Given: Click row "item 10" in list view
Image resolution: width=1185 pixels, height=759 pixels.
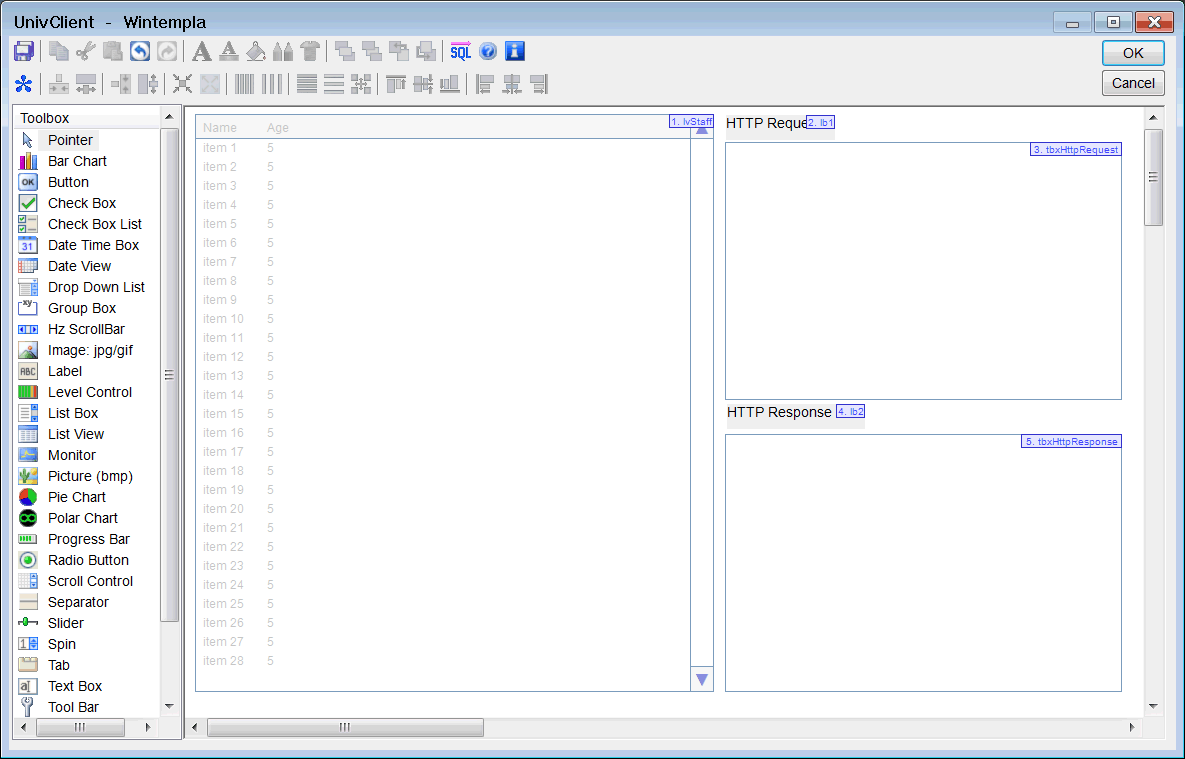Looking at the screenshot, I should click(443, 319).
